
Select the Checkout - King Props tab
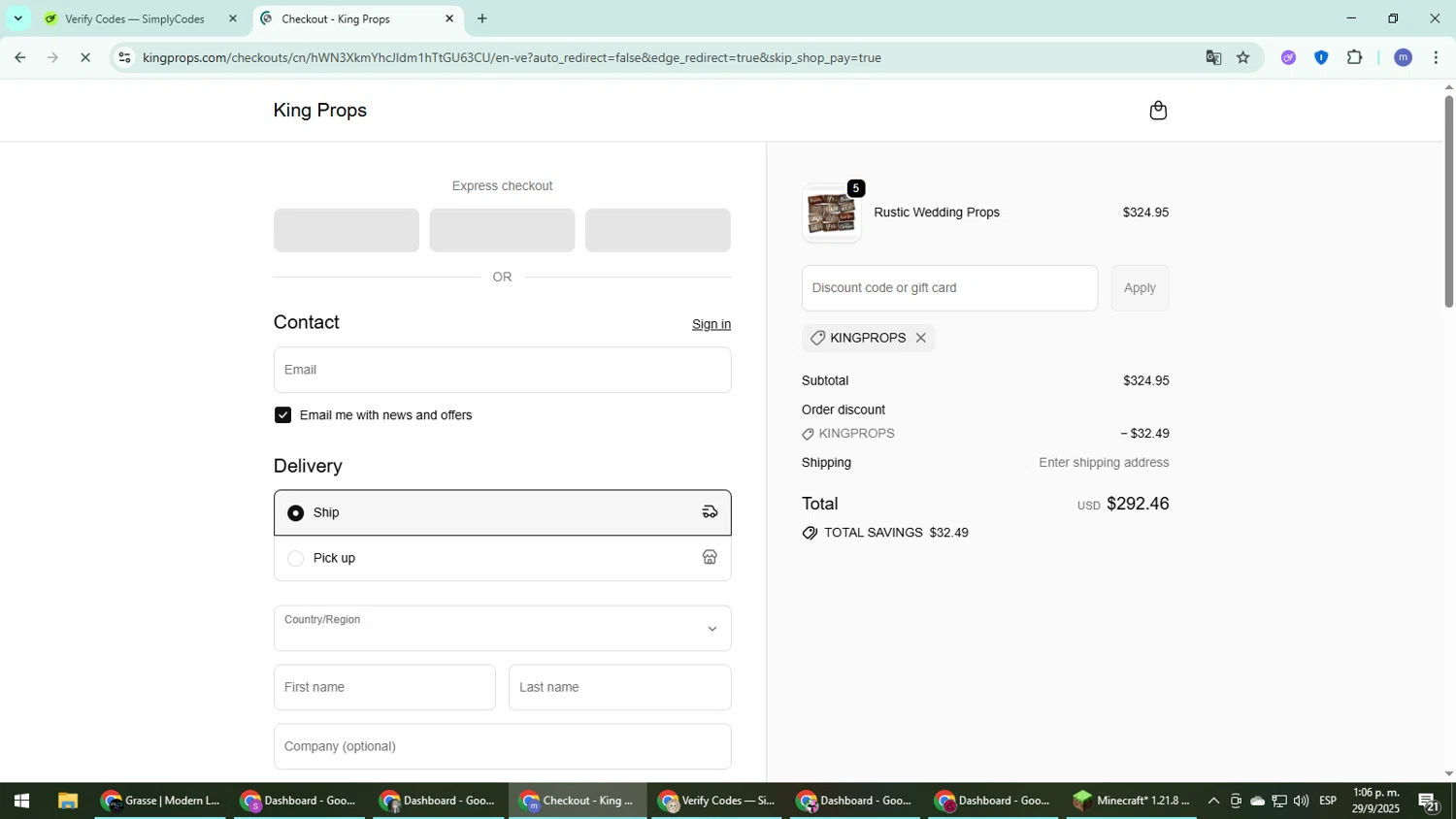click(336, 18)
